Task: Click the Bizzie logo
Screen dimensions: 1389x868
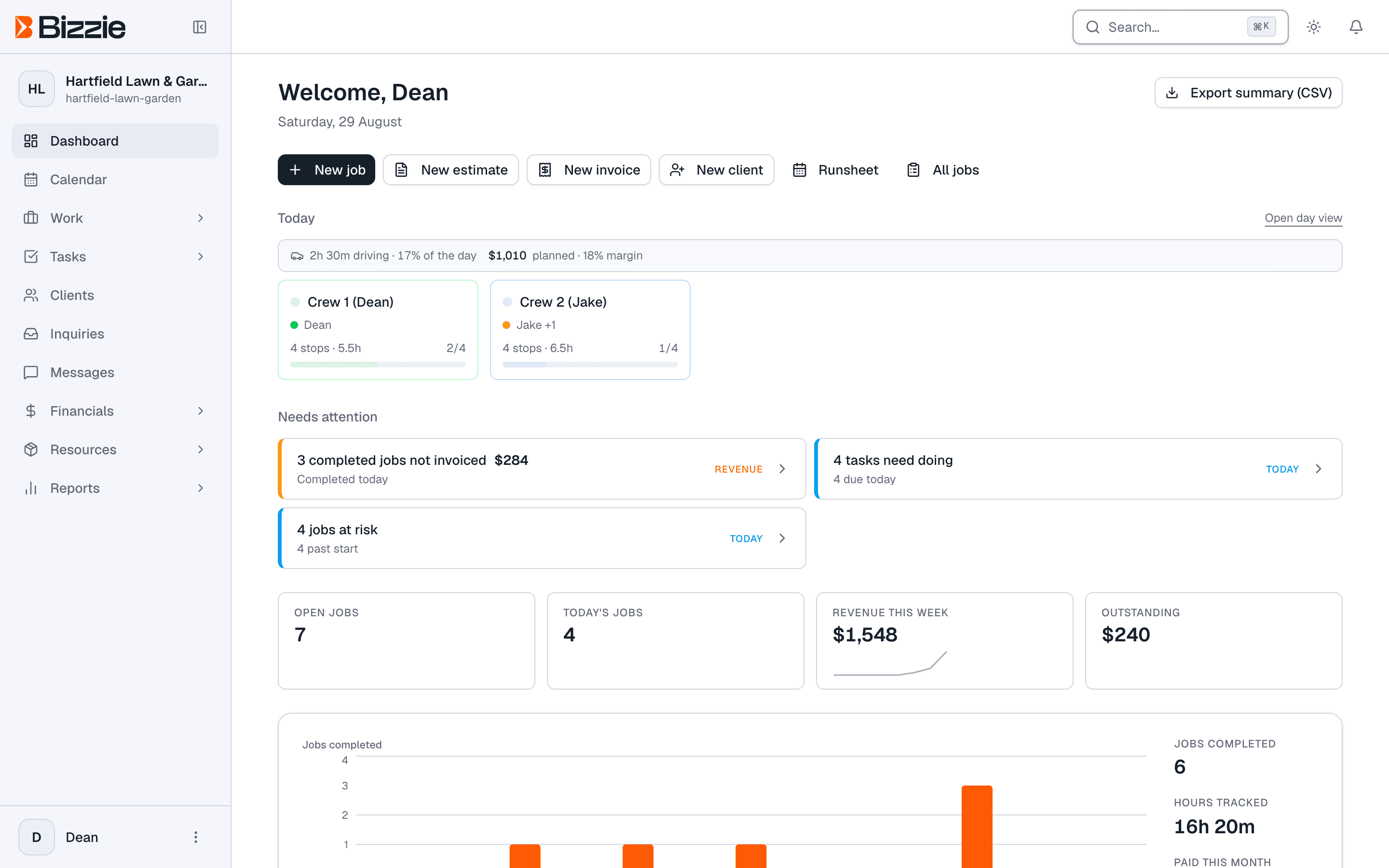Action: click(x=70, y=27)
